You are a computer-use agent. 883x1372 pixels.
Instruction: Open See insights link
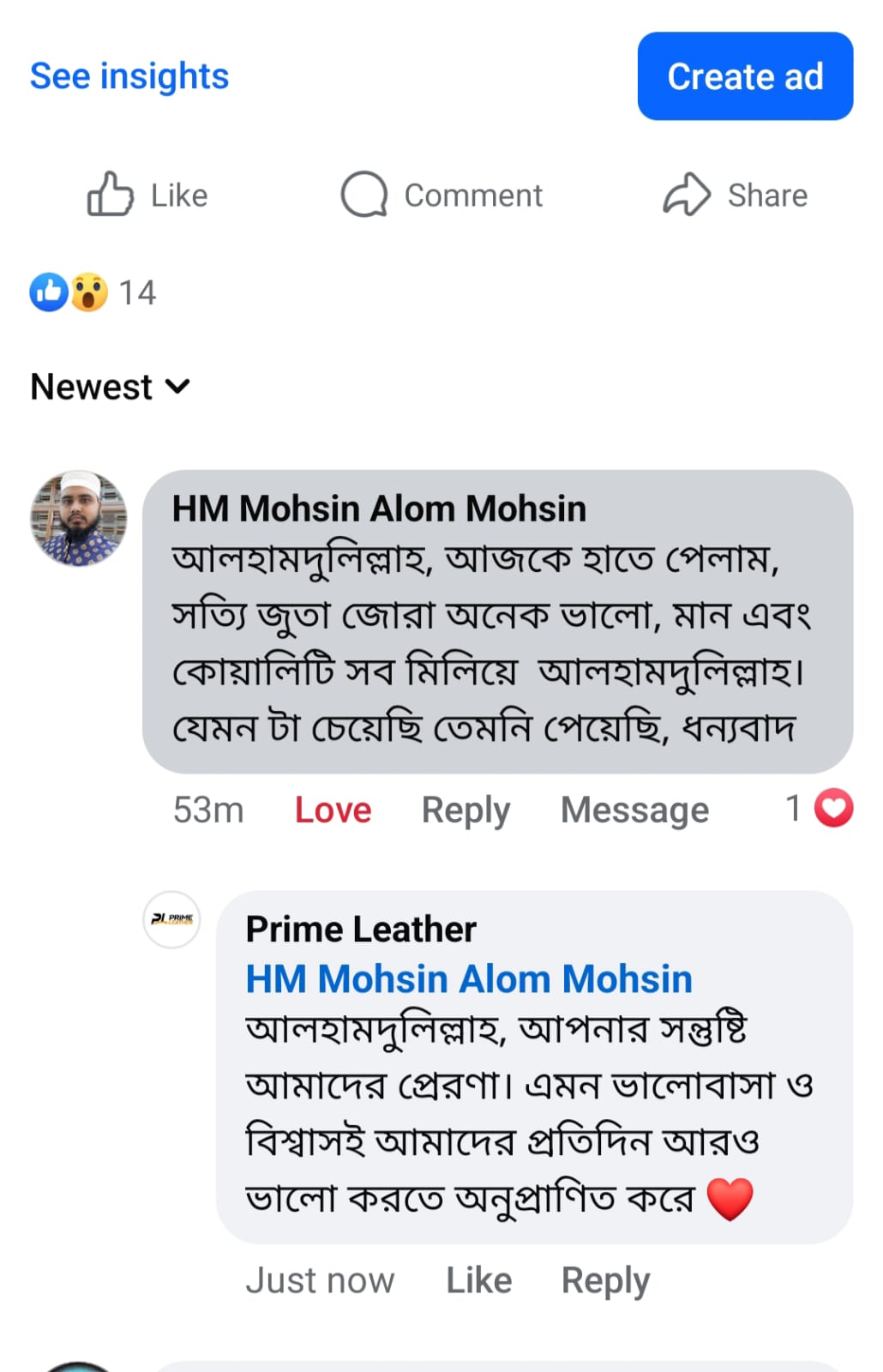coord(129,75)
